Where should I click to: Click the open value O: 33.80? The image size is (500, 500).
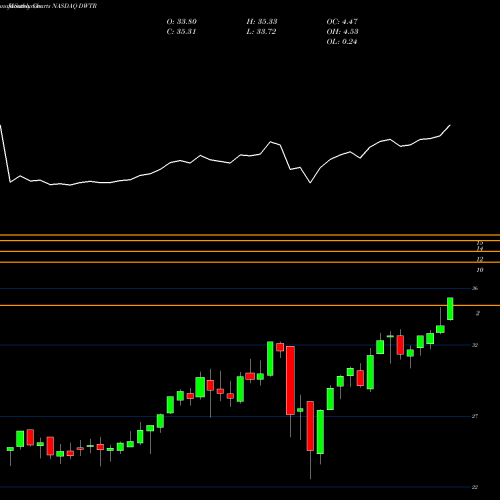[182, 22]
